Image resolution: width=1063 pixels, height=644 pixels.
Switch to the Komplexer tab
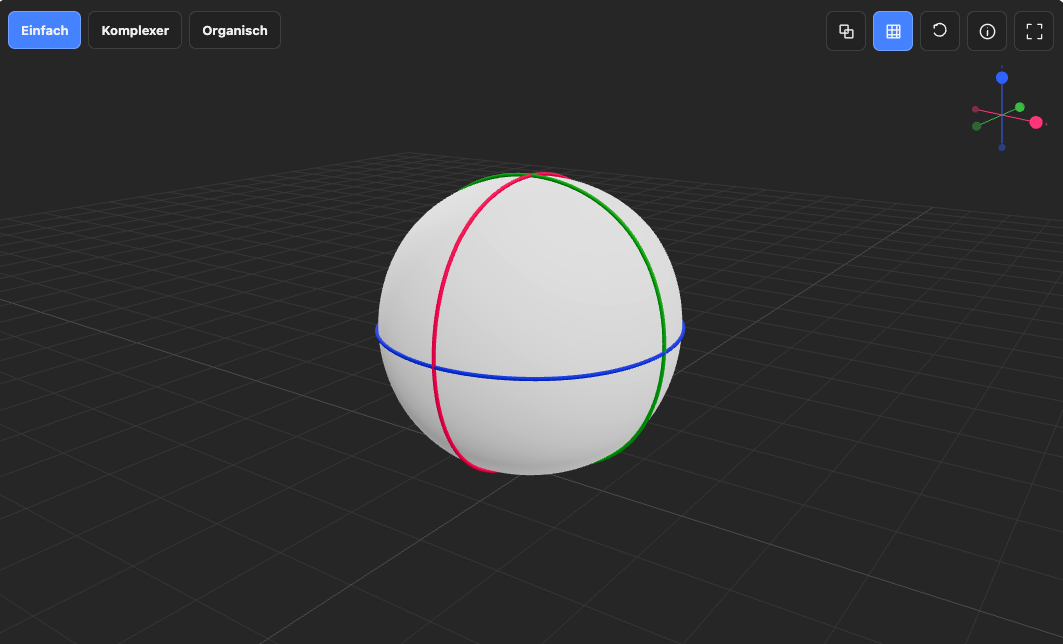[x=135, y=31]
